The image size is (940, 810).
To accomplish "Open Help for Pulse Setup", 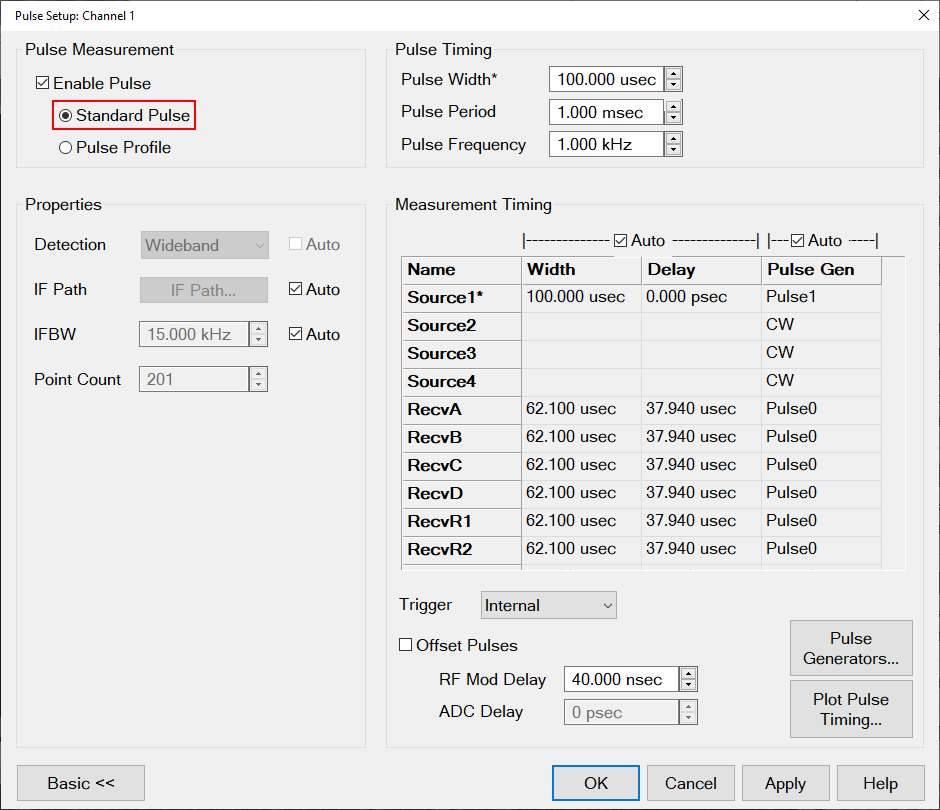I will (x=880, y=783).
